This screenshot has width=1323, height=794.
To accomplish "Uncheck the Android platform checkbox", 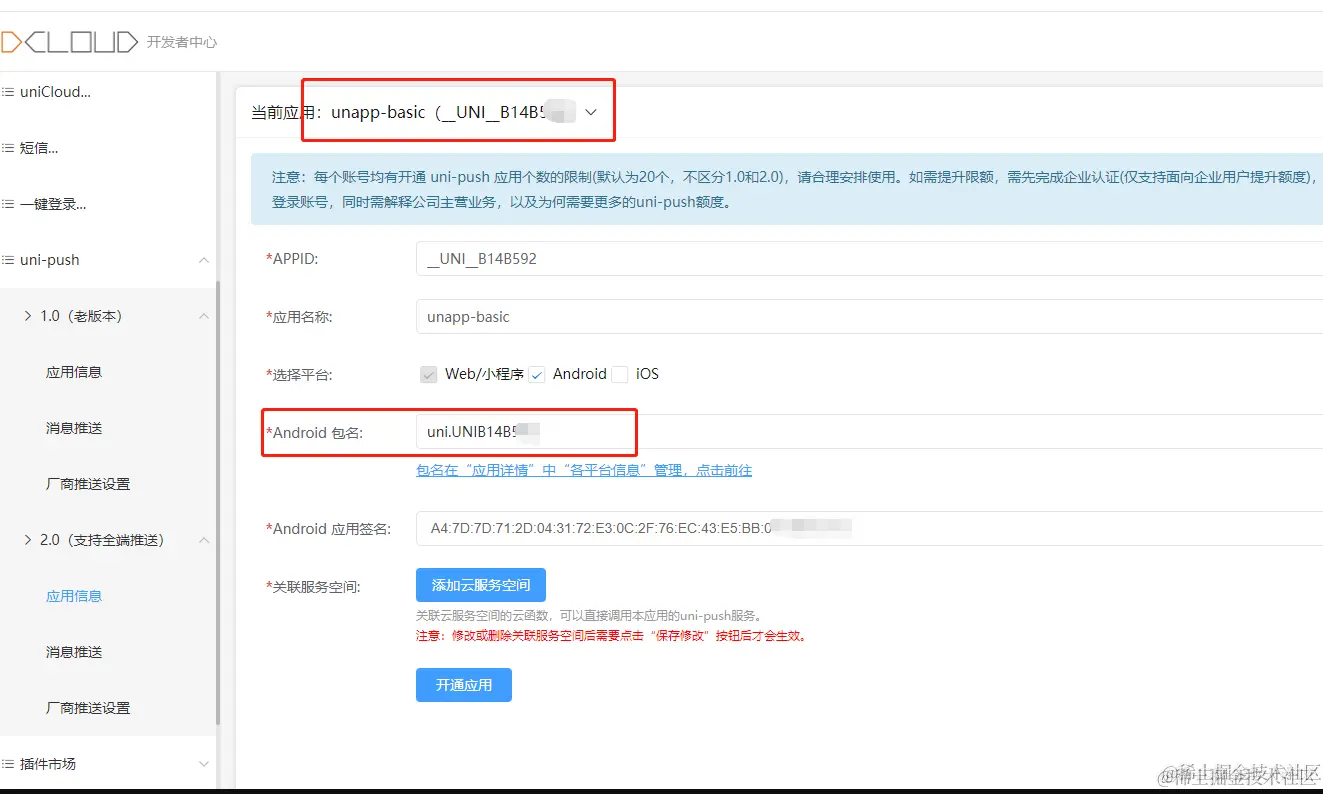I will [537, 375].
